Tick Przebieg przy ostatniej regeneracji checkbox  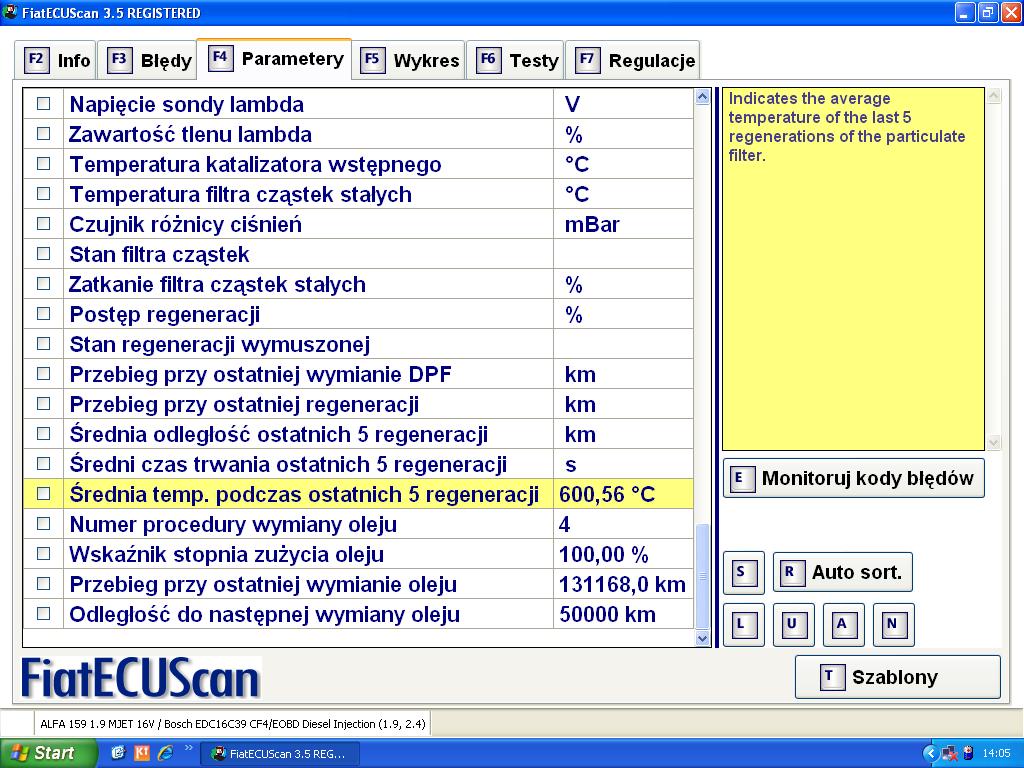click(43, 404)
